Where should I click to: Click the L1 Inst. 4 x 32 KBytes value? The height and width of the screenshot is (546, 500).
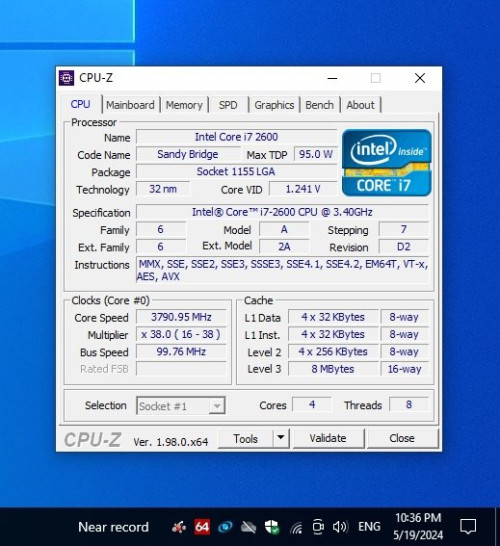click(x=333, y=334)
